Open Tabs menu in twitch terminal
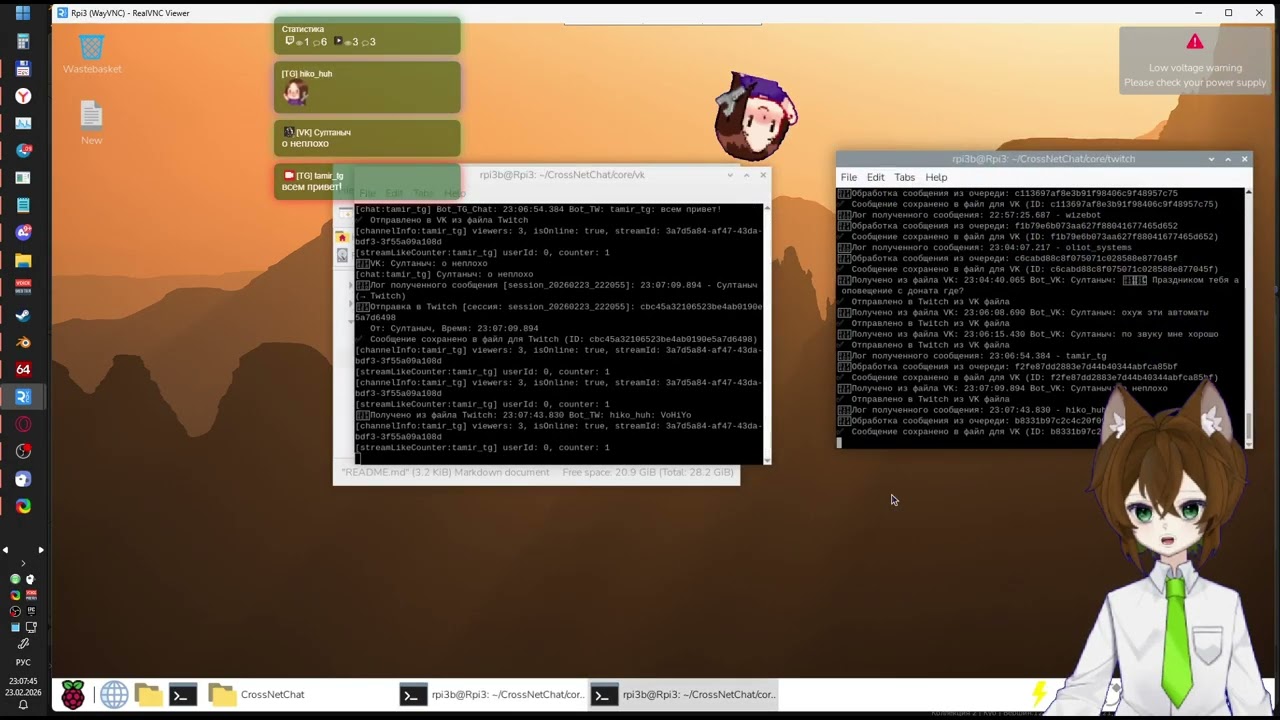Image resolution: width=1280 pixels, height=720 pixels. point(904,177)
